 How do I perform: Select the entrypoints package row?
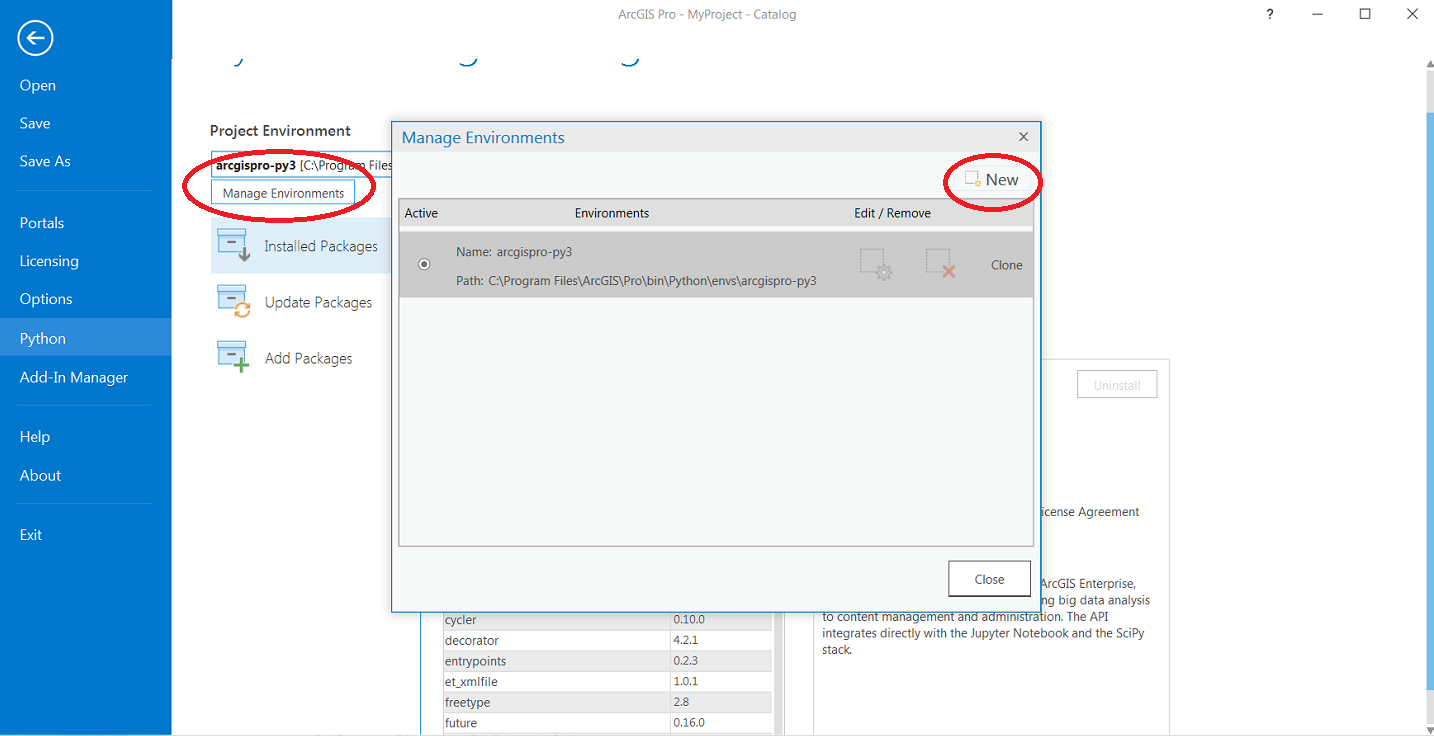point(608,661)
